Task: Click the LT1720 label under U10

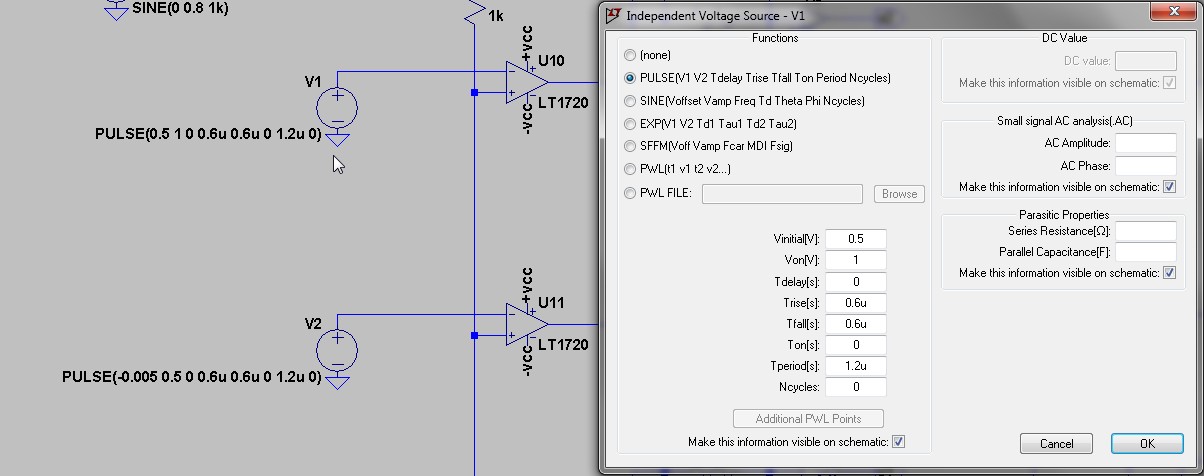Action: [563, 102]
